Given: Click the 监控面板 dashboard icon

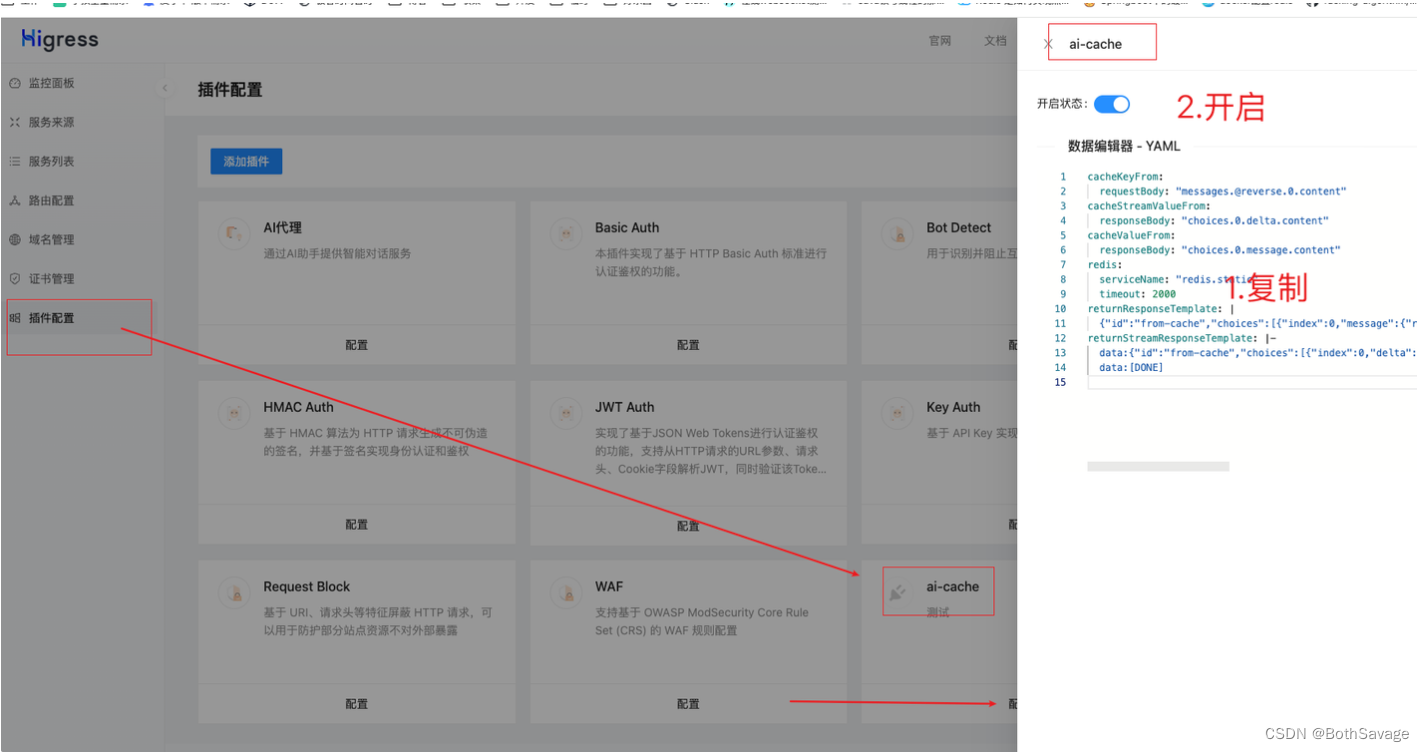Looking at the screenshot, I should tap(15, 83).
